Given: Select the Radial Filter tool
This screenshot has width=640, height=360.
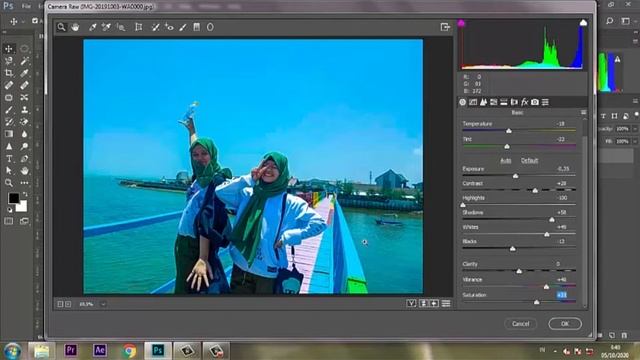Looking at the screenshot, I should 210,27.
